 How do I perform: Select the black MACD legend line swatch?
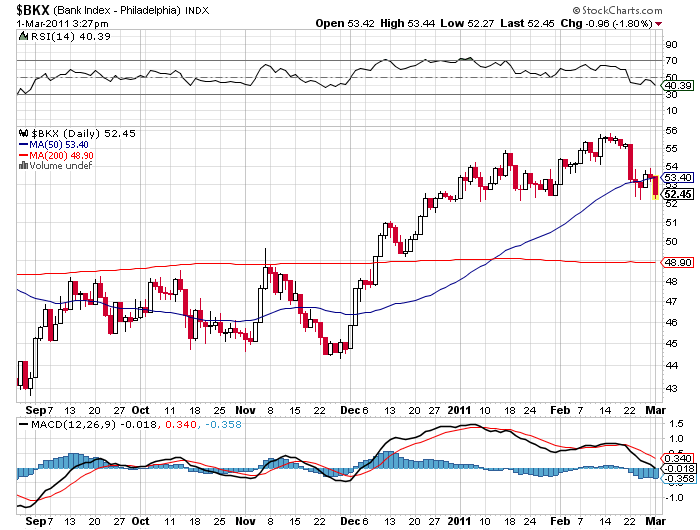point(23,424)
